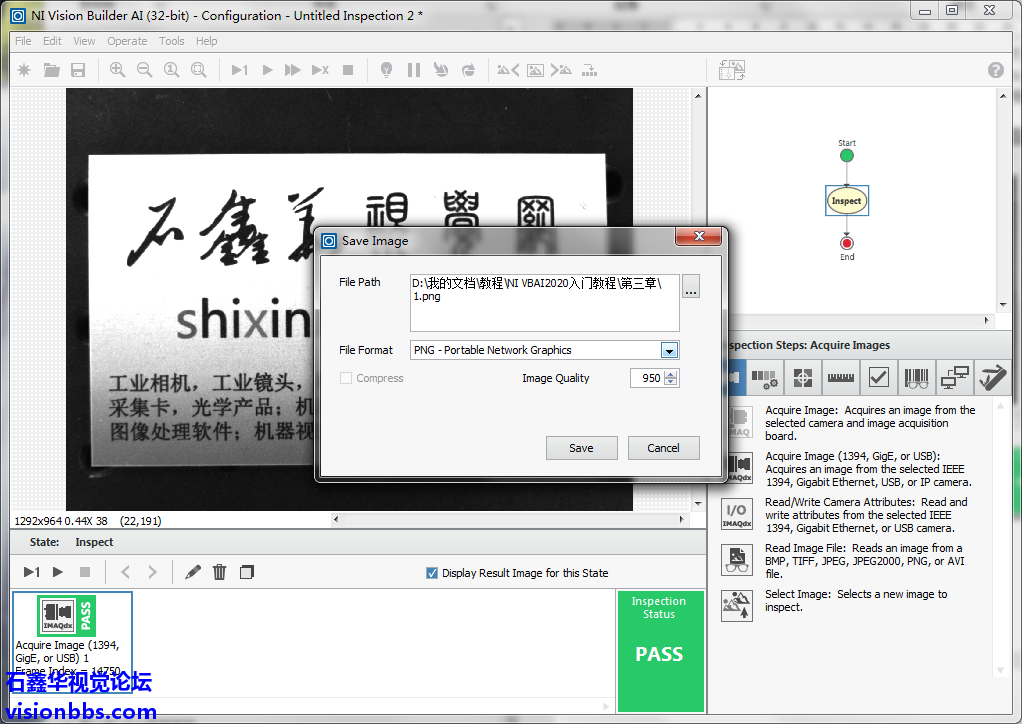Expand the File Format dropdown
1022x724 pixels.
pyautogui.click(x=670, y=351)
